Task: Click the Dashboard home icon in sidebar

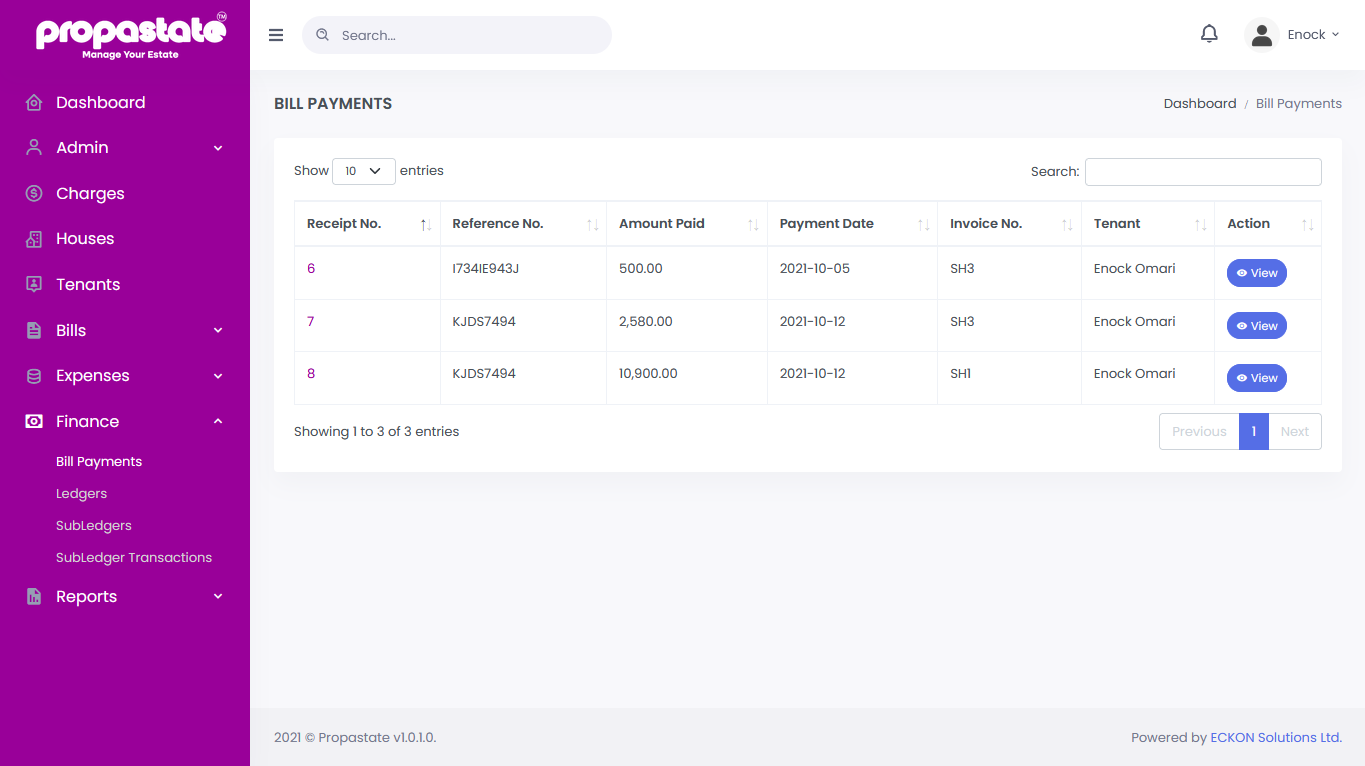Action: tap(34, 102)
